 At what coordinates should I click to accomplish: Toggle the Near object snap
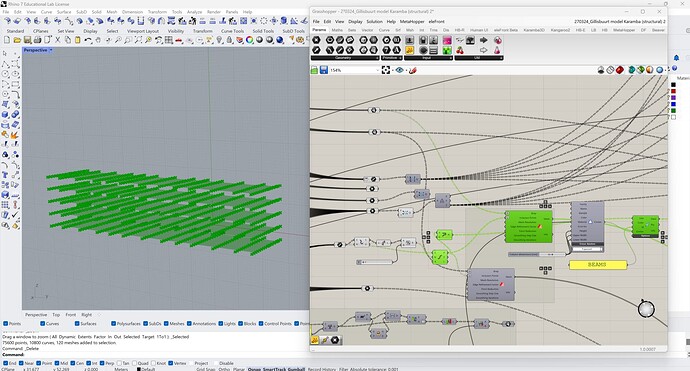click(22, 363)
